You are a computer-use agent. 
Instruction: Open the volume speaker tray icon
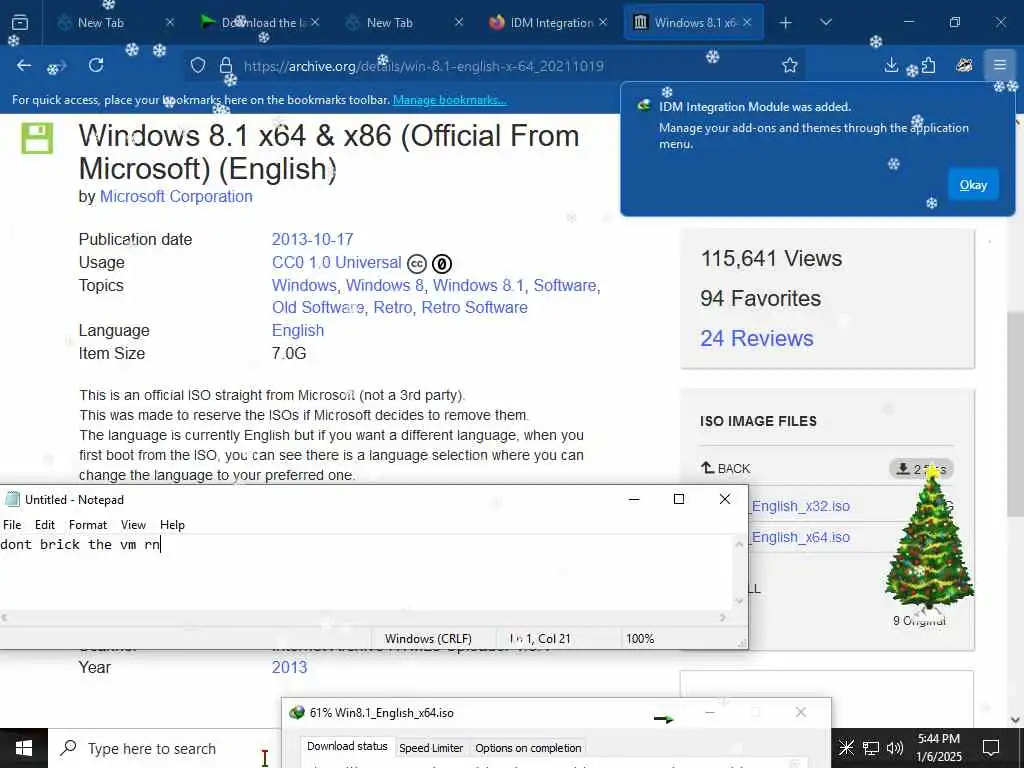[x=895, y=748]
